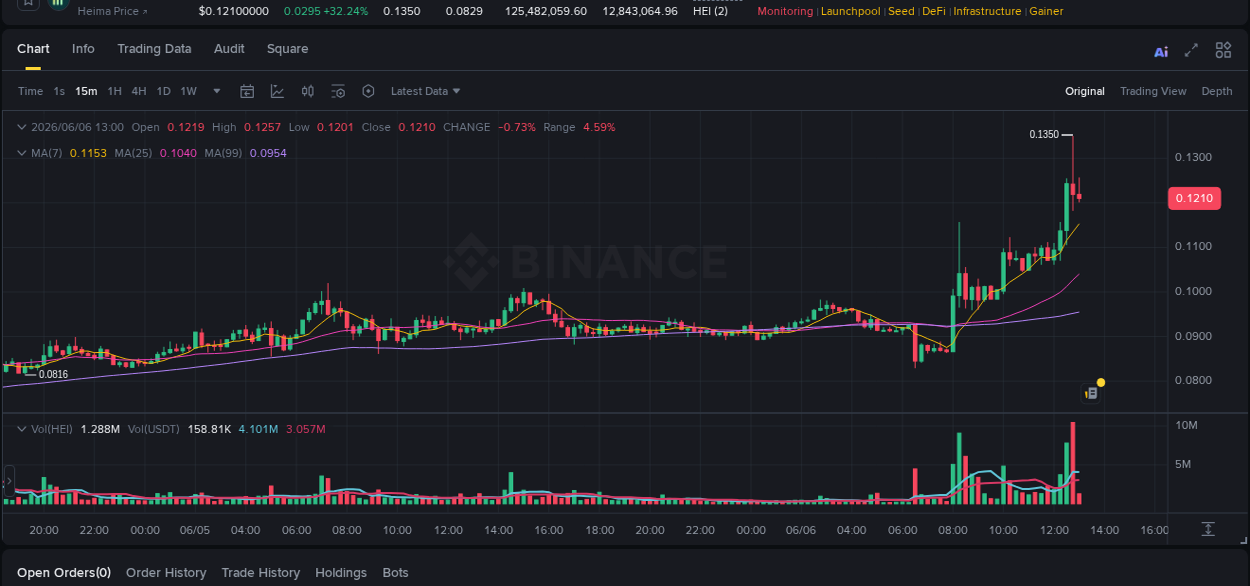This screenshot has width=1250, height=586.
Task: Add pair to favorites star
Action: pyautogui.click(x=28, y=3)
